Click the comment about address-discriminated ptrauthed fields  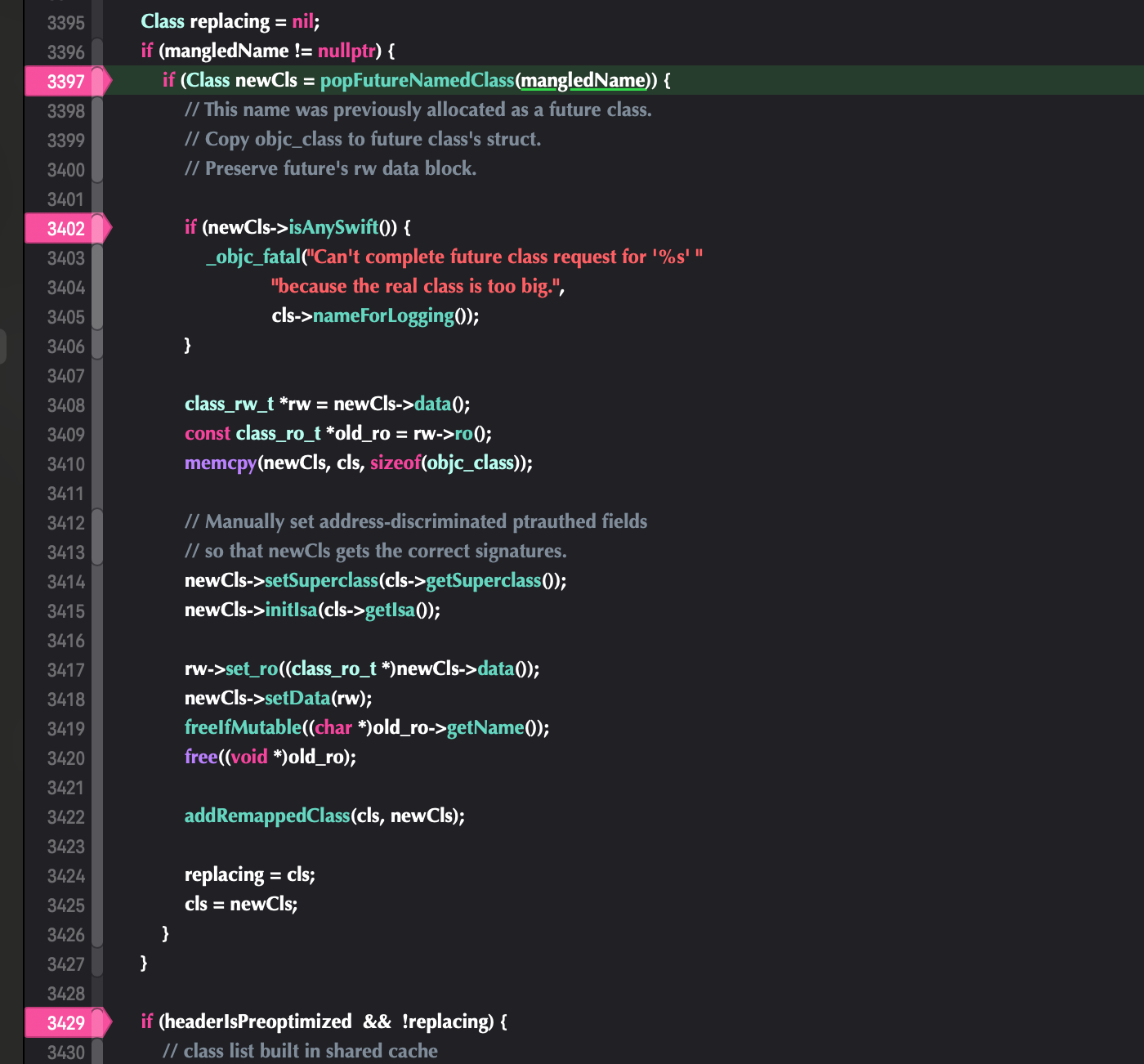[416, 521]
